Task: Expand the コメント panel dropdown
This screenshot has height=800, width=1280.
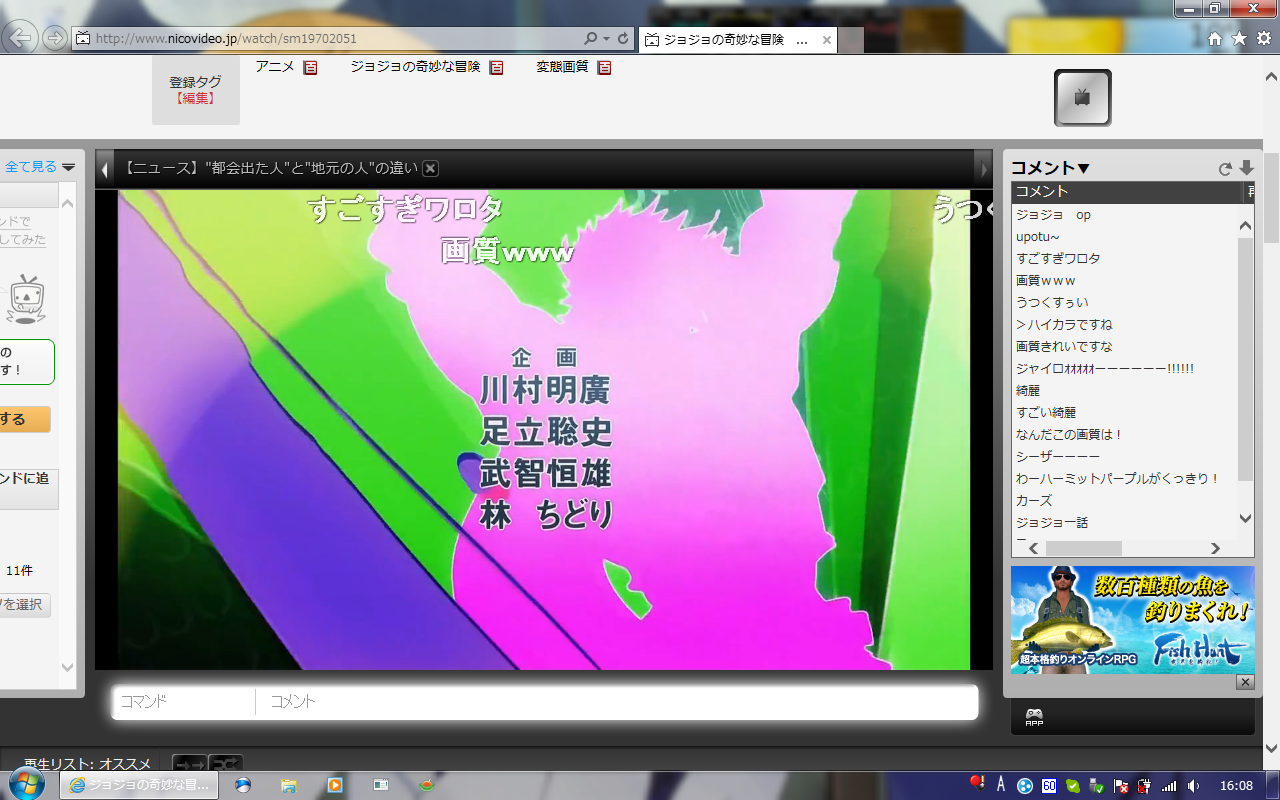Action: [x=1051, y=168]
